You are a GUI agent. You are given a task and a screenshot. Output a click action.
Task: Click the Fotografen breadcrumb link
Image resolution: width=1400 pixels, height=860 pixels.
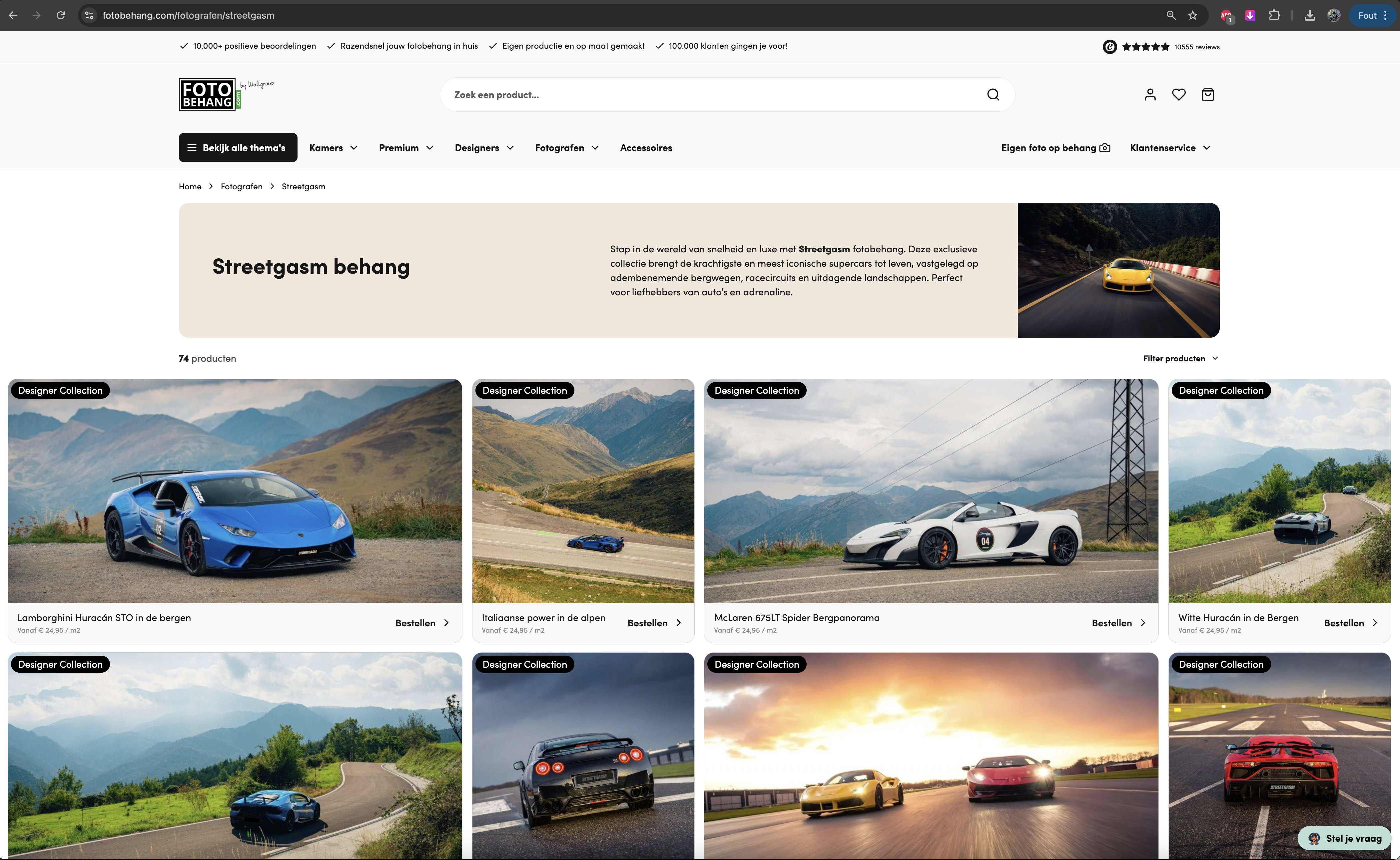click(242, 187)
